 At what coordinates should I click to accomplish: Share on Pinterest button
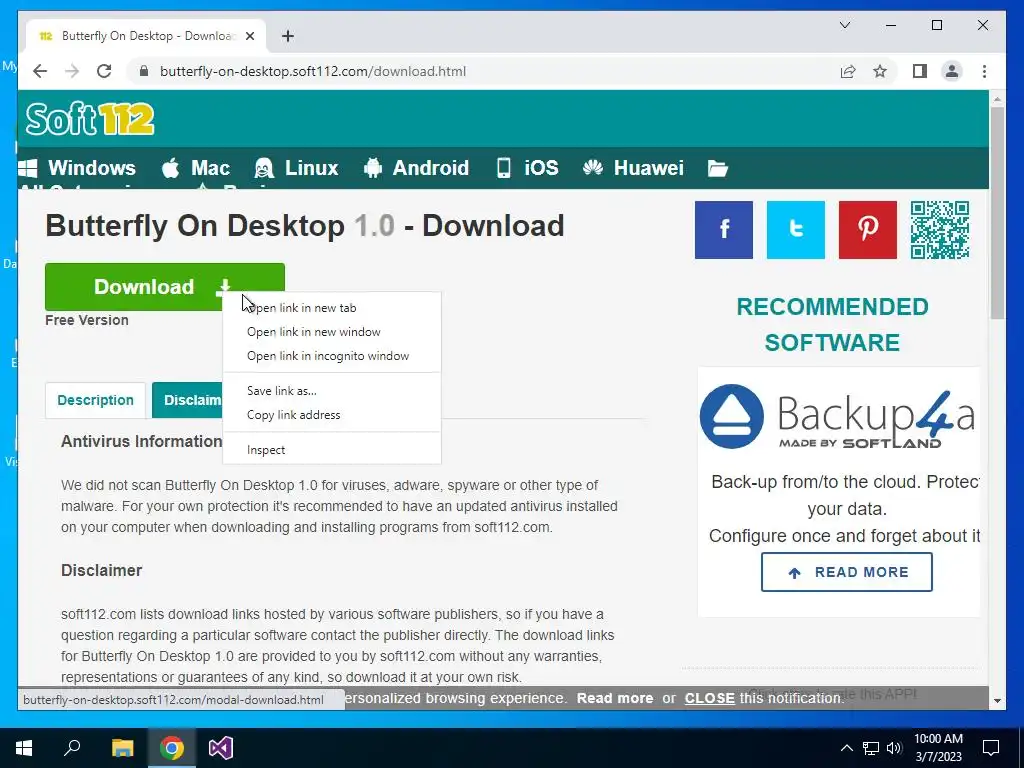tap(868, 230)
